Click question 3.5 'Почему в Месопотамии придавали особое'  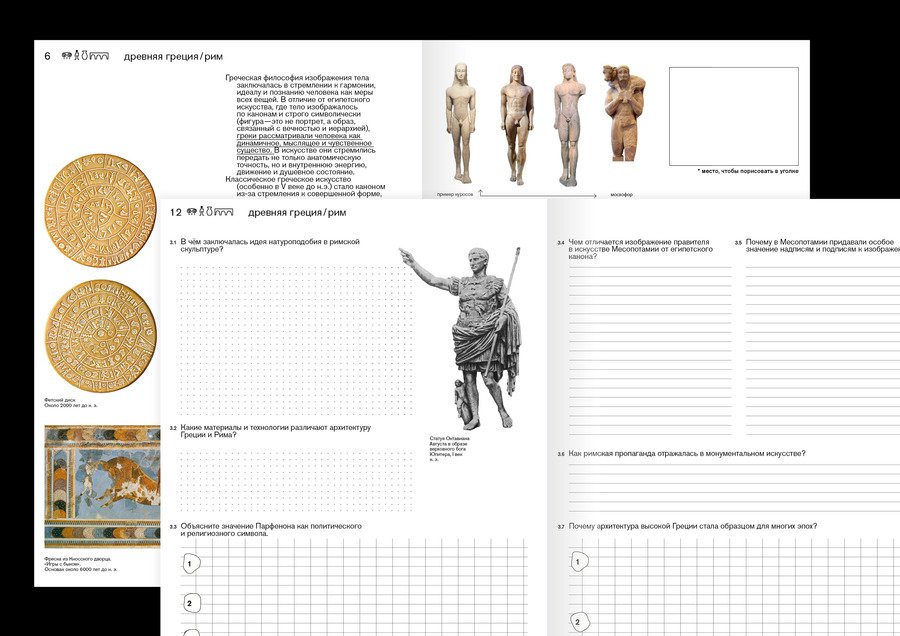(x=823, y=246)
